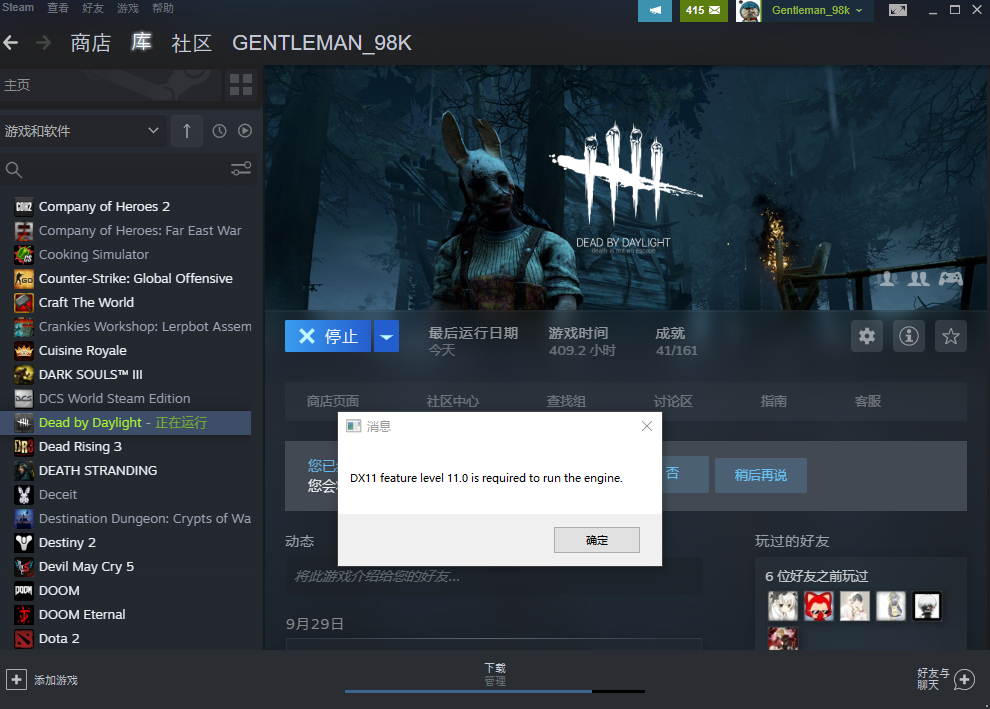This screenshot has height=709, width=990.
Task: Toggle favorite star icon
Action: tap(951, 336)
